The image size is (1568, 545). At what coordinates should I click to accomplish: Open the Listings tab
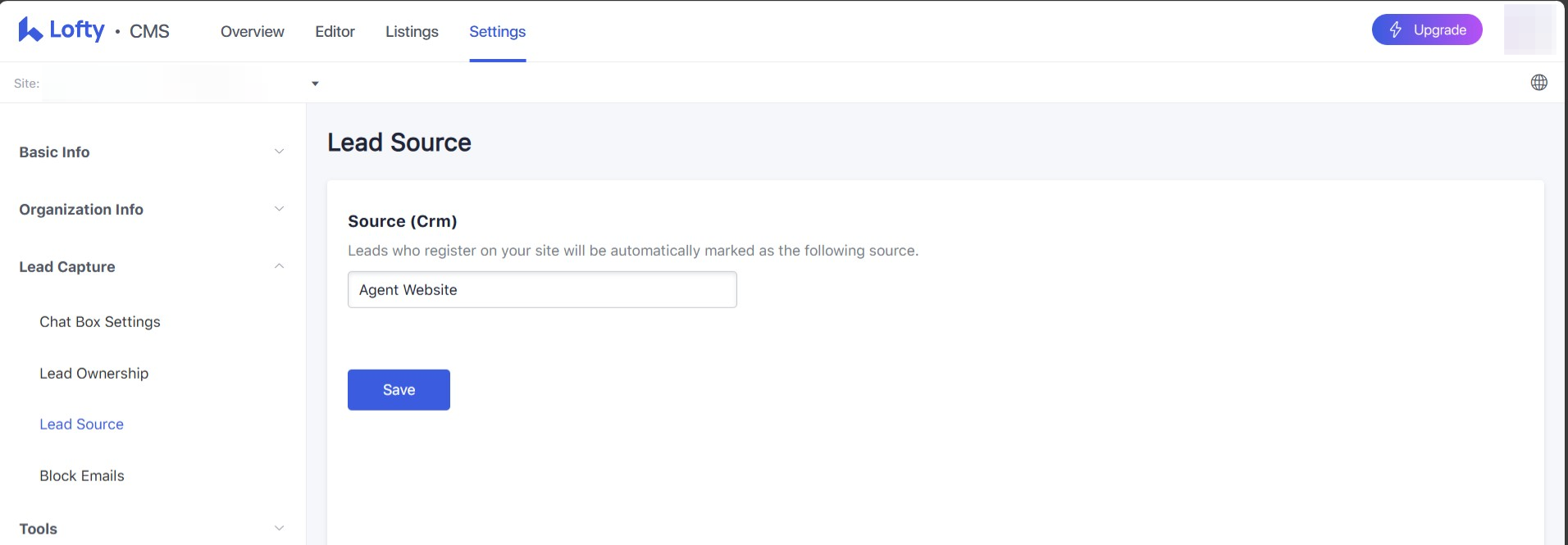412,32
